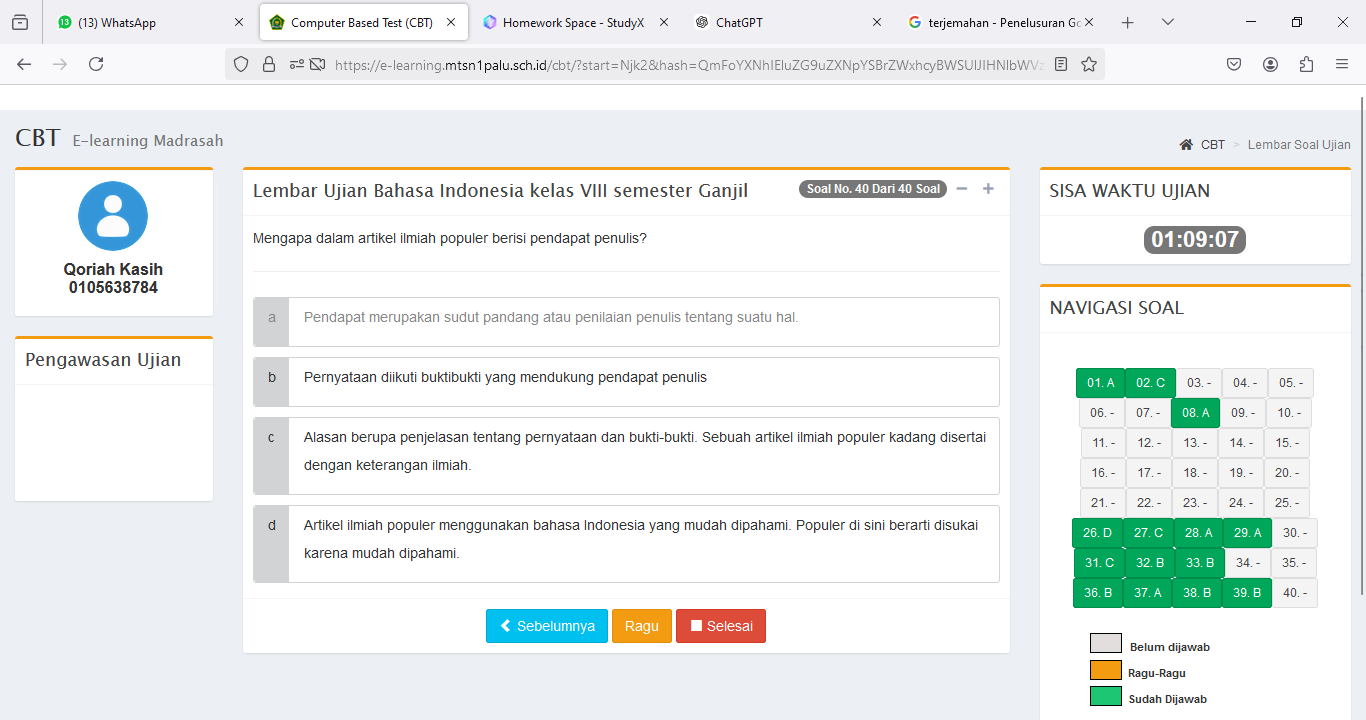
Task: Open the extensions puzzle icon
Action: click(1306, 64)
